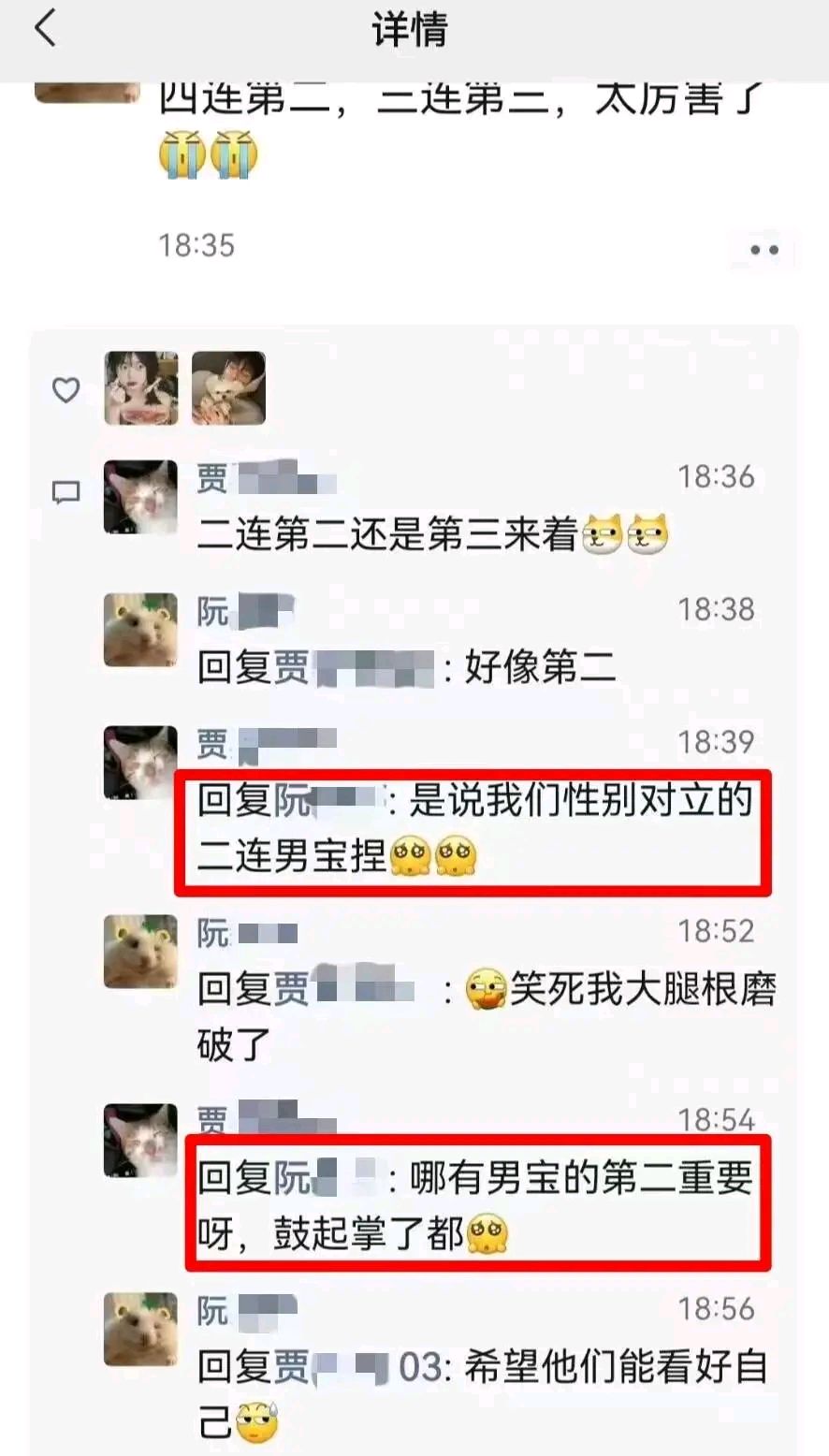Tap the heart like icon
The image size is (829, 1456).
[65, 390]
